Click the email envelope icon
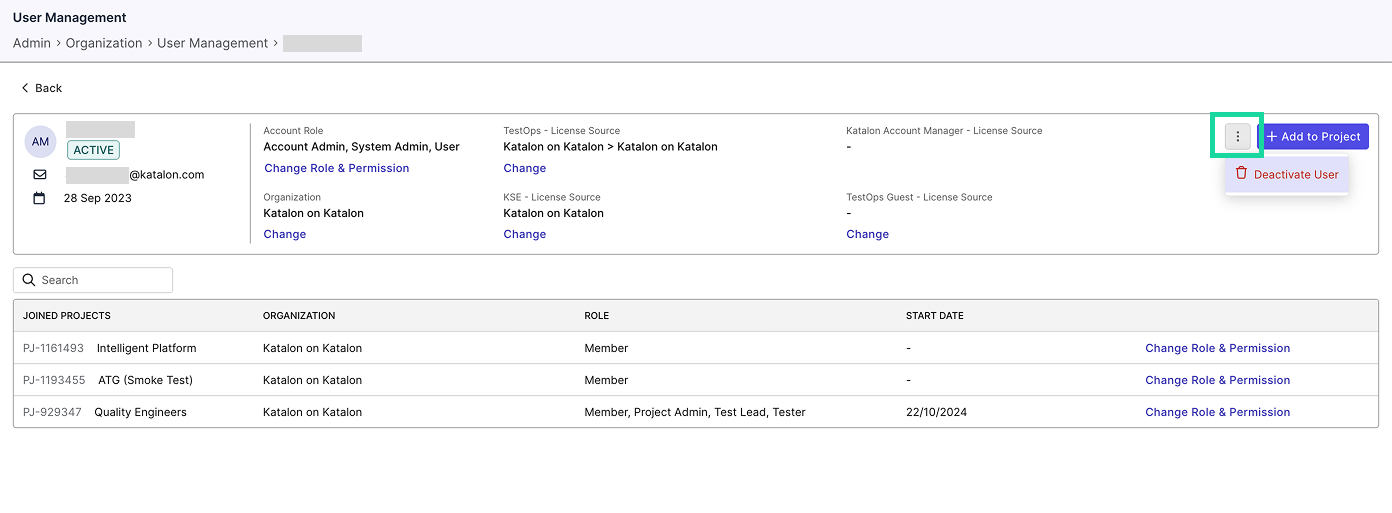 [40, 174]
